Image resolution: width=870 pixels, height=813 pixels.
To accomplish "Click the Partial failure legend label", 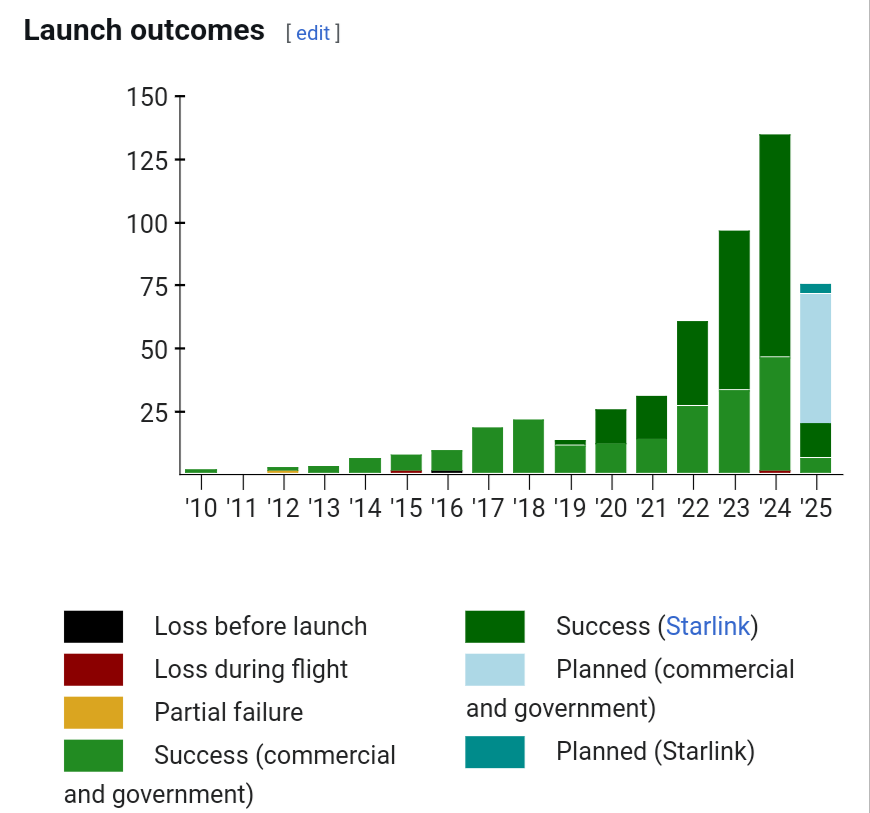I will click(x=229, y=712).
